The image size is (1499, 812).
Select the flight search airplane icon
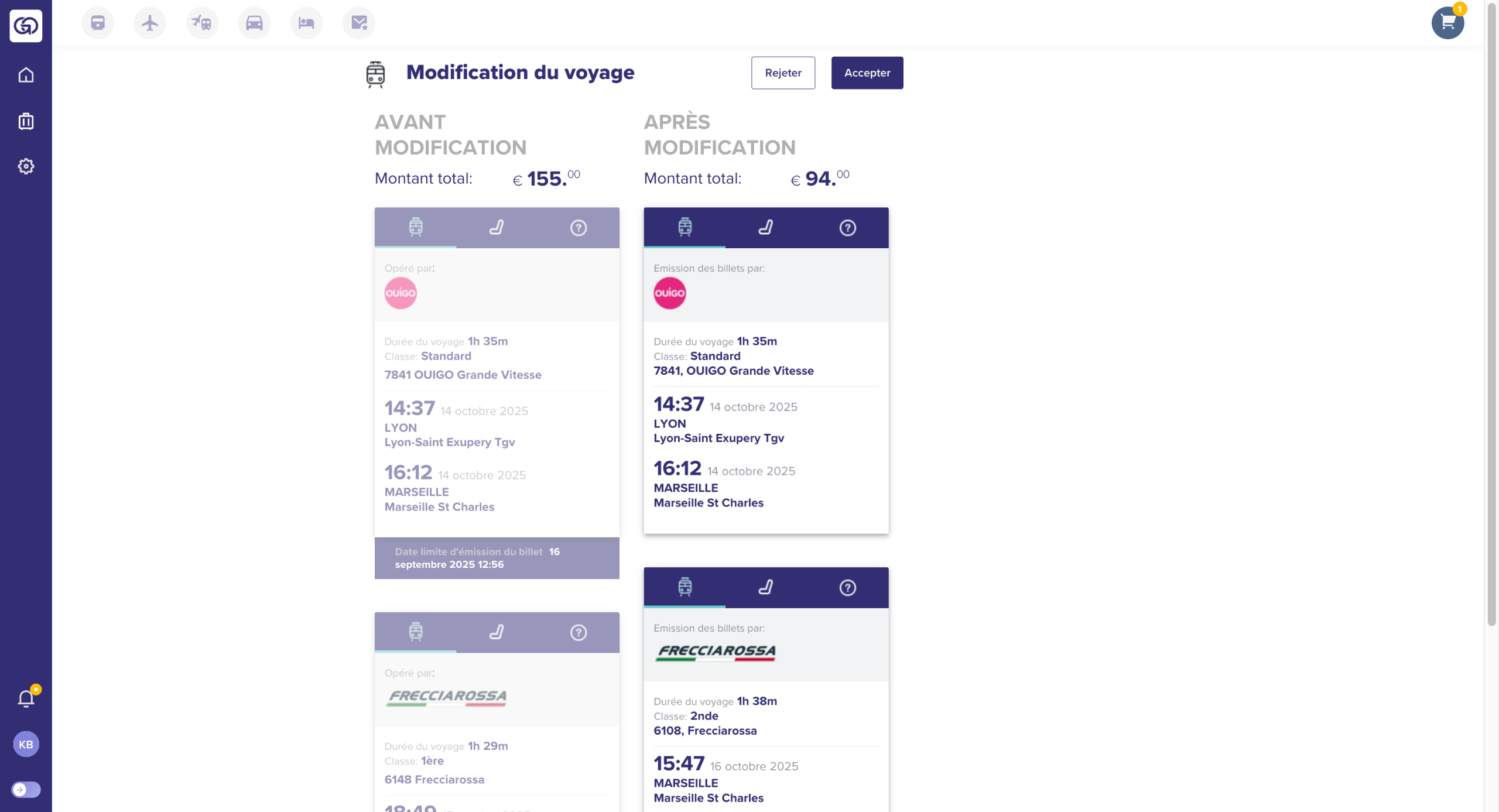150,23
